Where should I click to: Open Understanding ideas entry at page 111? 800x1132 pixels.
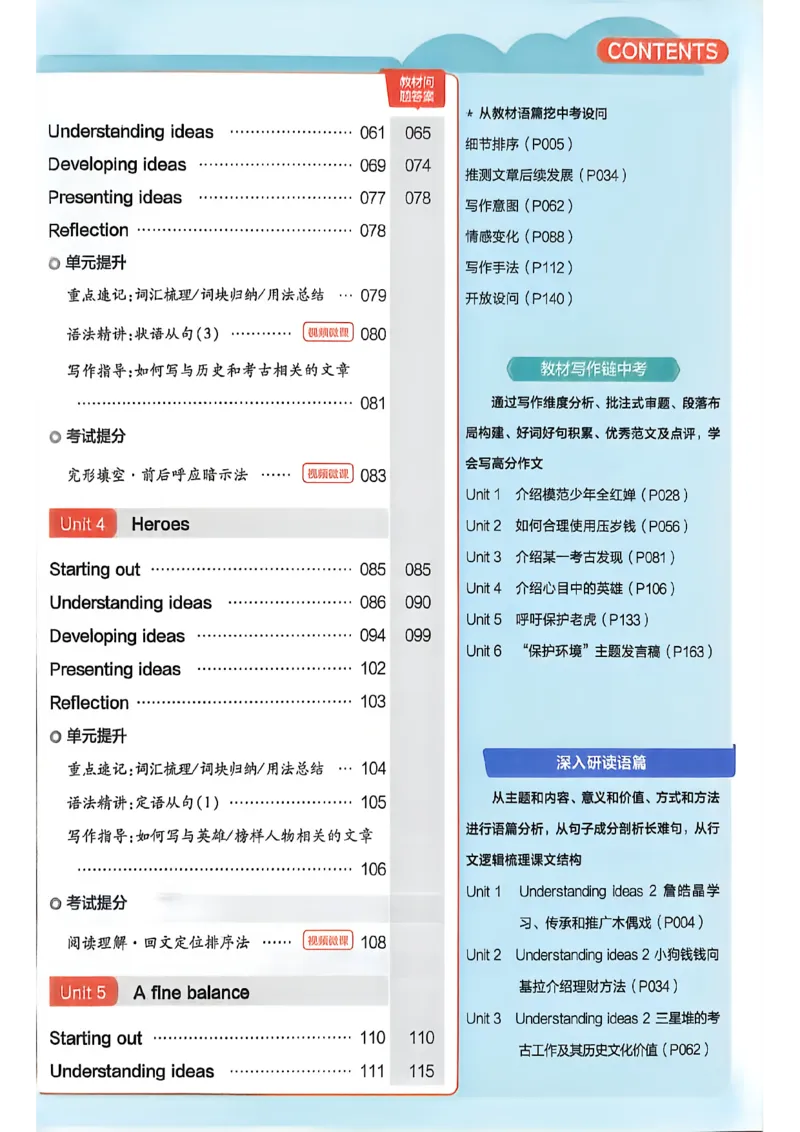click(x=217, y=1071)
